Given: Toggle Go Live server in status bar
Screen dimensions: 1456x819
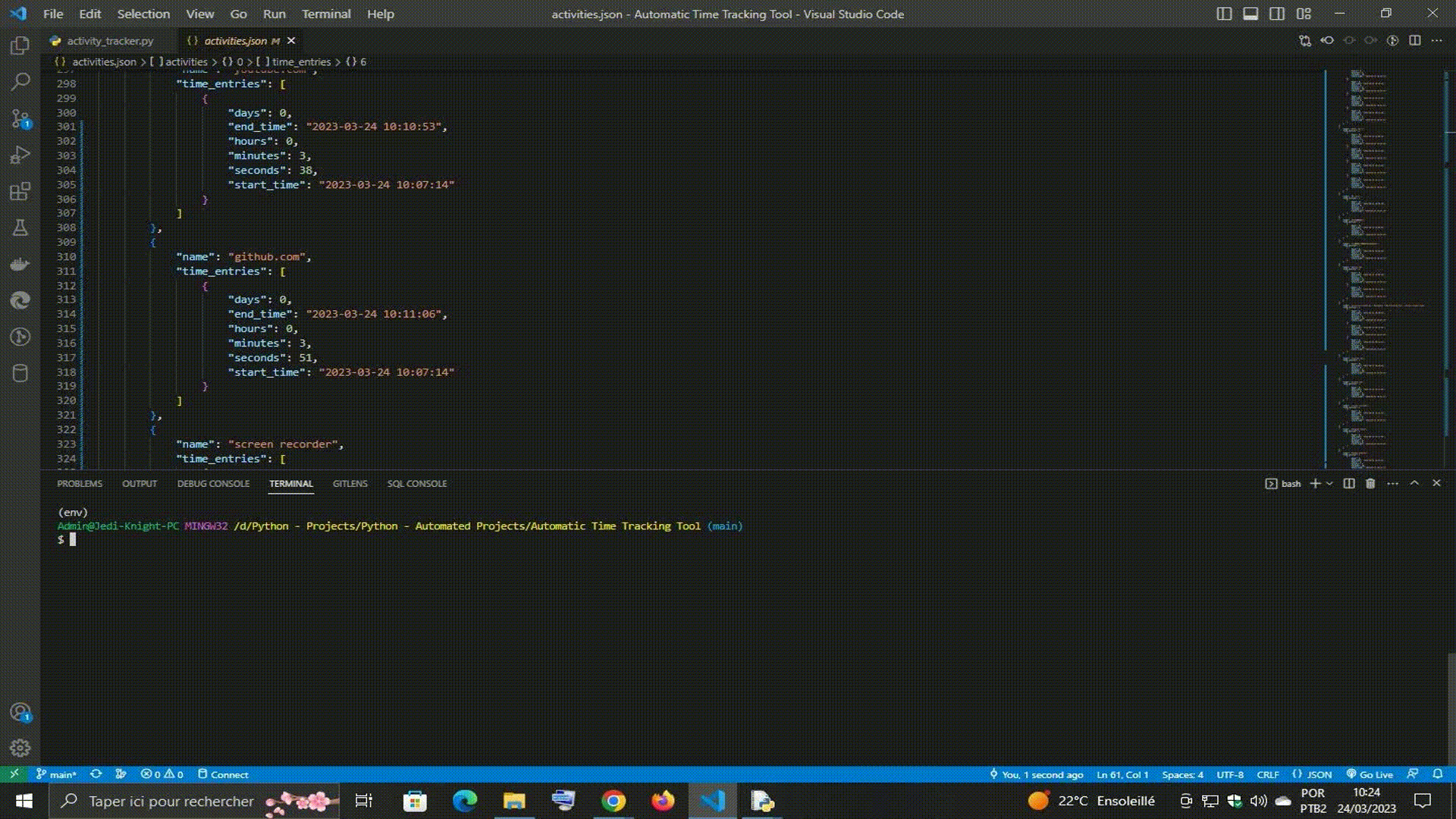Looking at the screenshot, I should (x=1370, y=774).
